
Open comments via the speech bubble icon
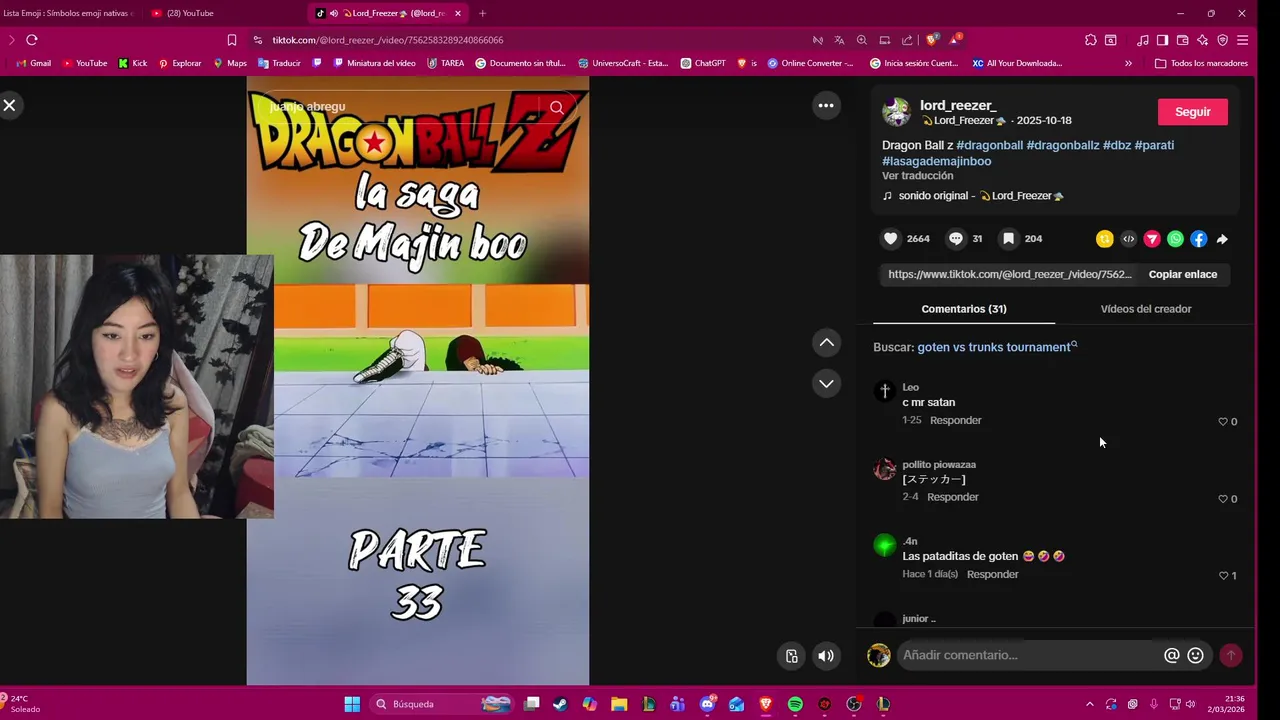coord(956,238)
